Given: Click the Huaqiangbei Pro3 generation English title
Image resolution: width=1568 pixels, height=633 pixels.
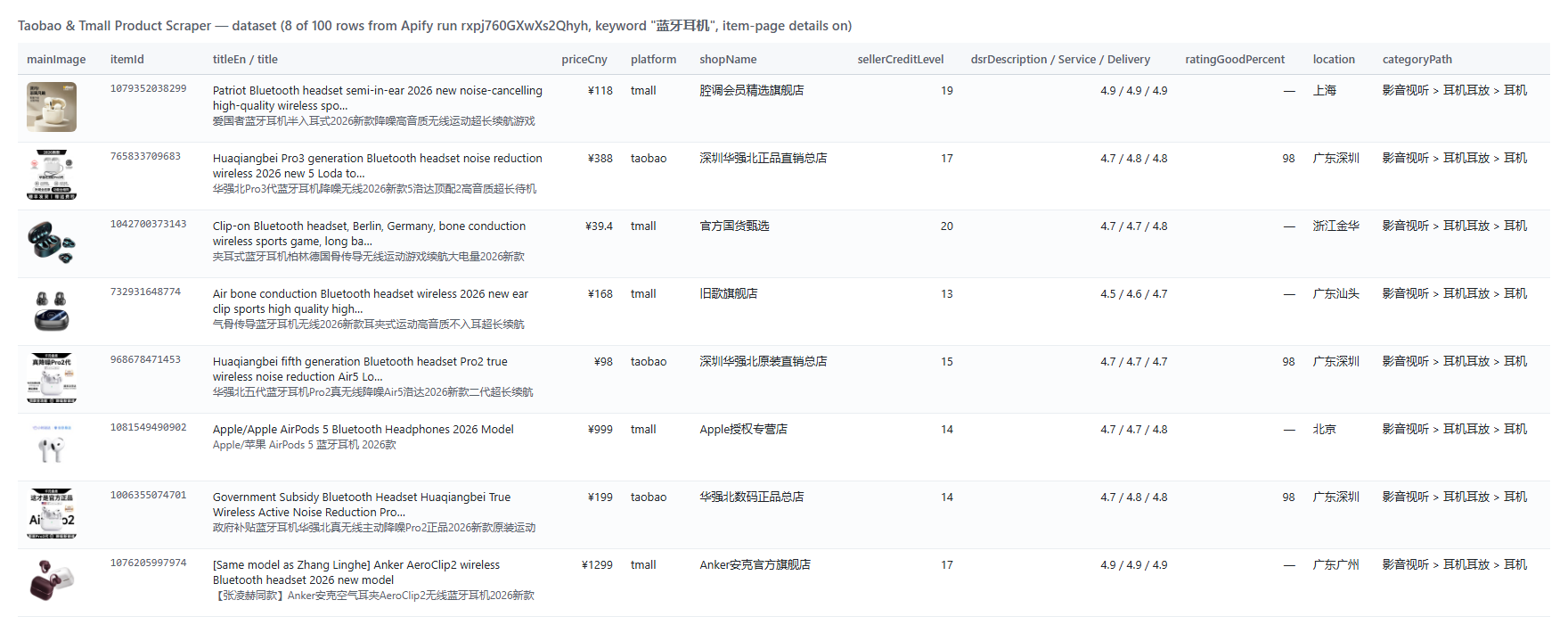Looking at the screenshot, I should coord(378,166).
